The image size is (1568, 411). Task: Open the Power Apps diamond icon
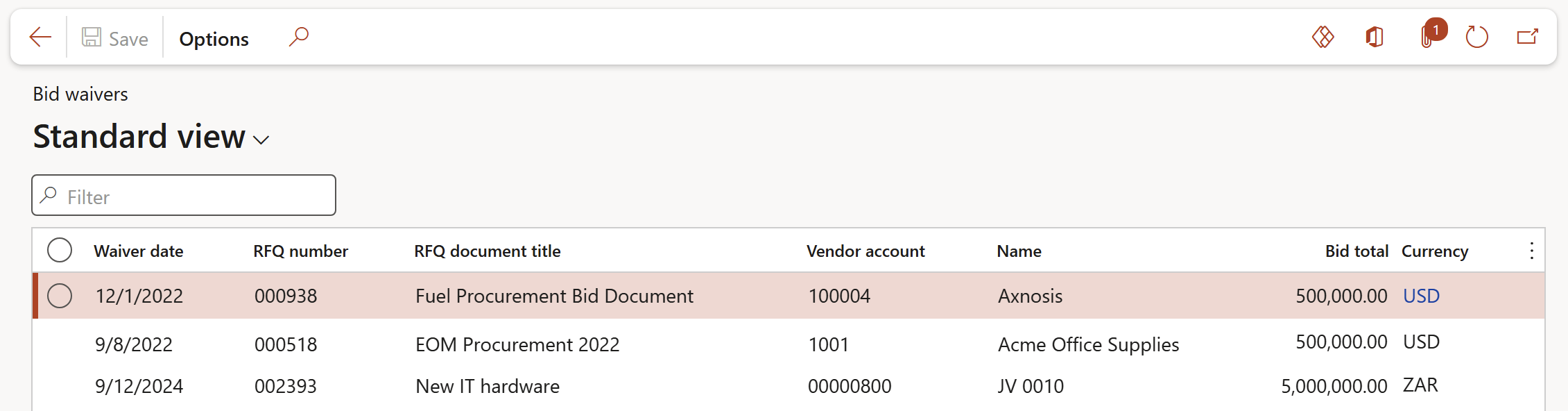(x=1323, y=37)
